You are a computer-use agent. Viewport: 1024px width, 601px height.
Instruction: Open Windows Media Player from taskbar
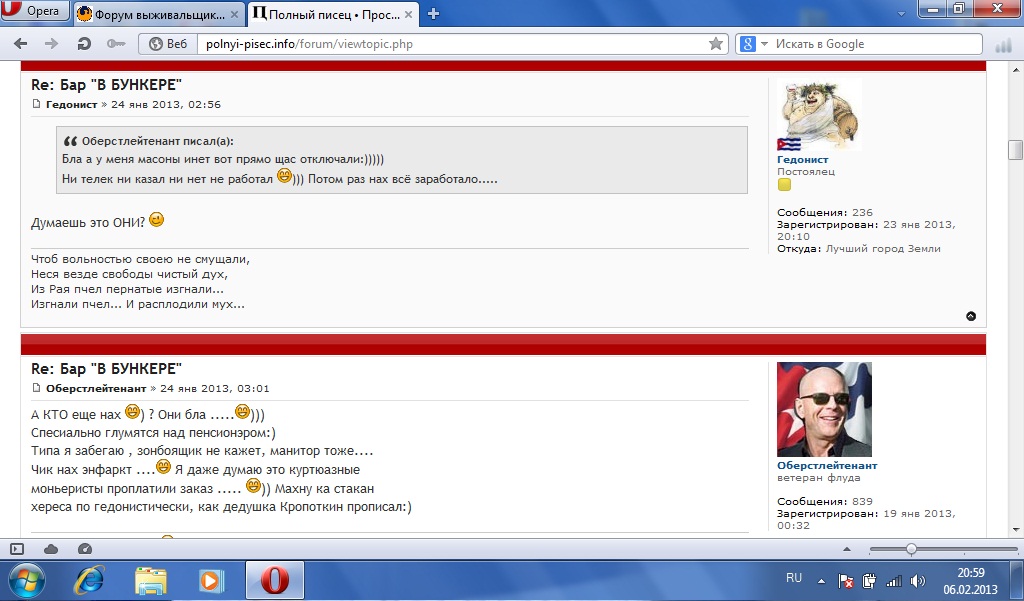211,581
